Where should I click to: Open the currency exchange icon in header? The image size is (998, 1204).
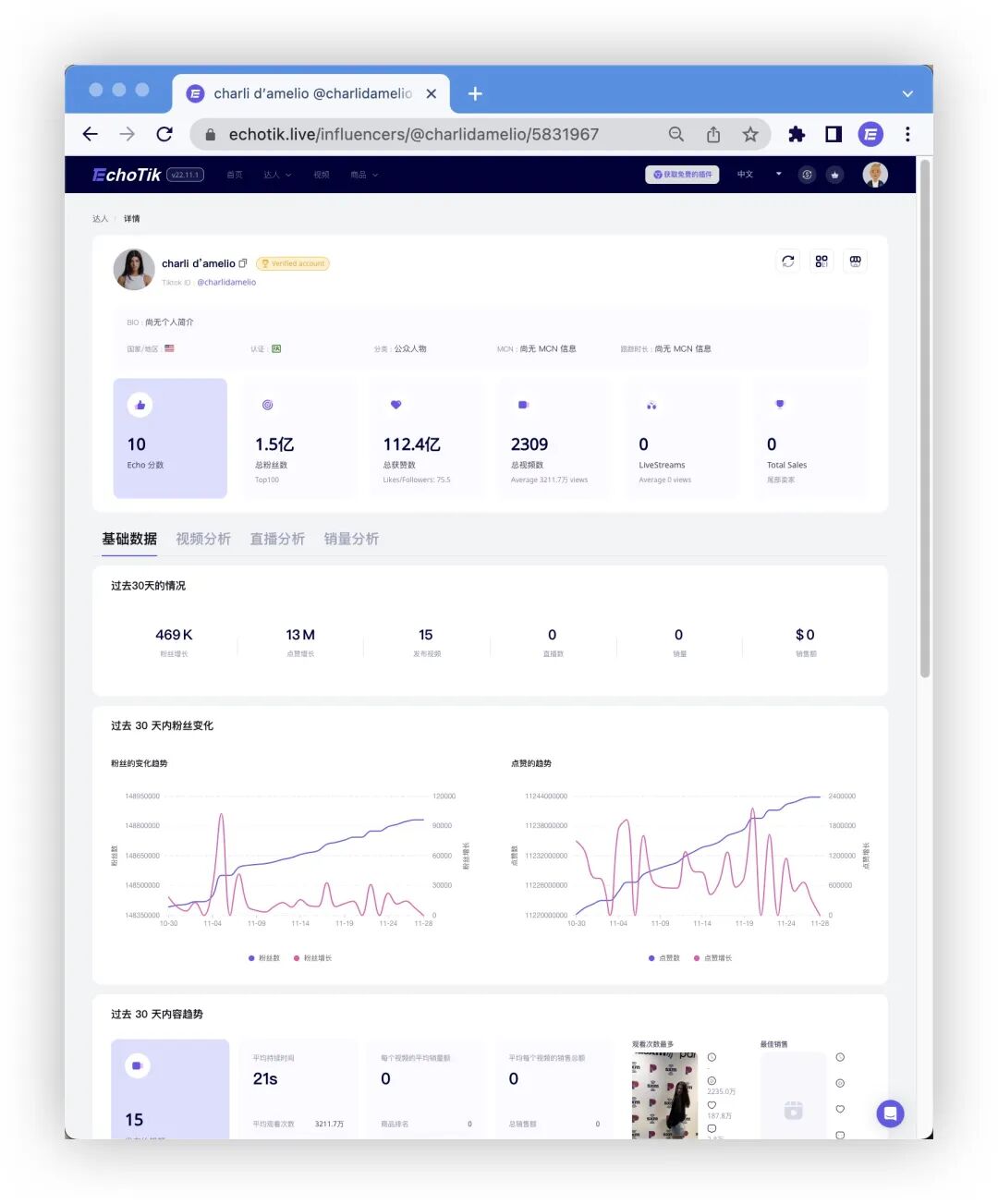point(807,175)
